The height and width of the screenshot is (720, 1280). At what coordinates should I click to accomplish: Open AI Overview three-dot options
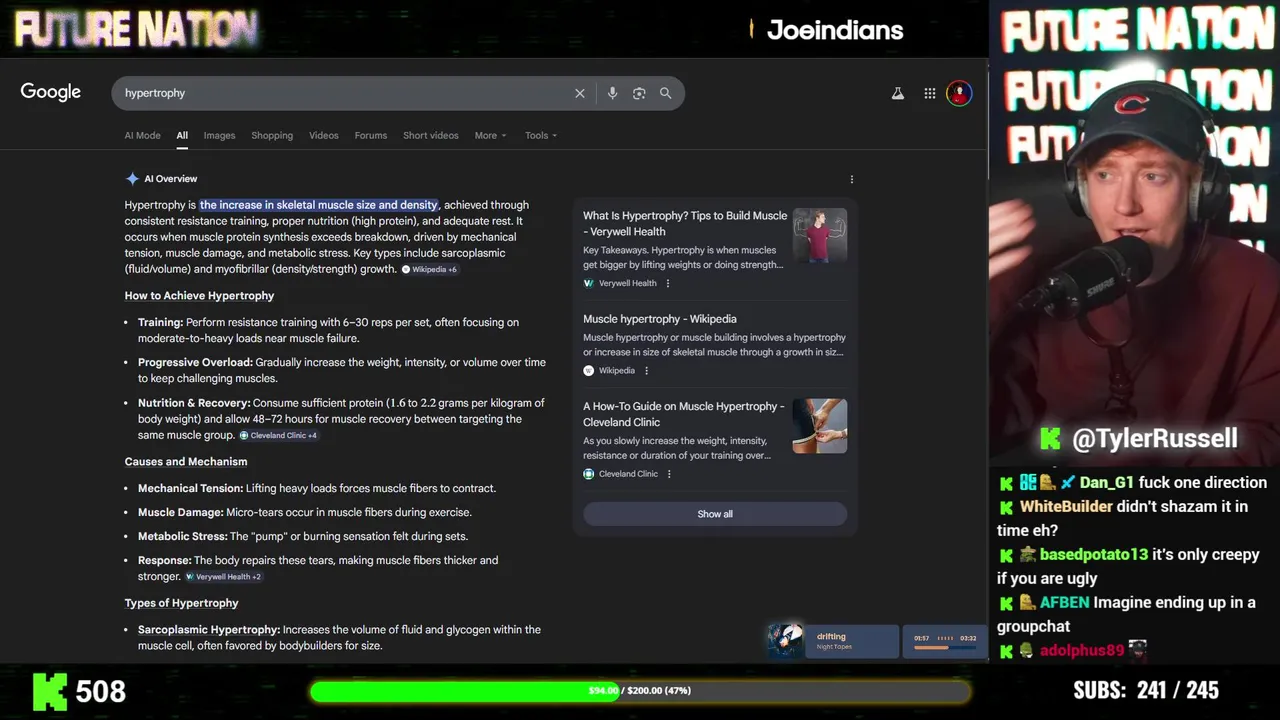[852, 179]
